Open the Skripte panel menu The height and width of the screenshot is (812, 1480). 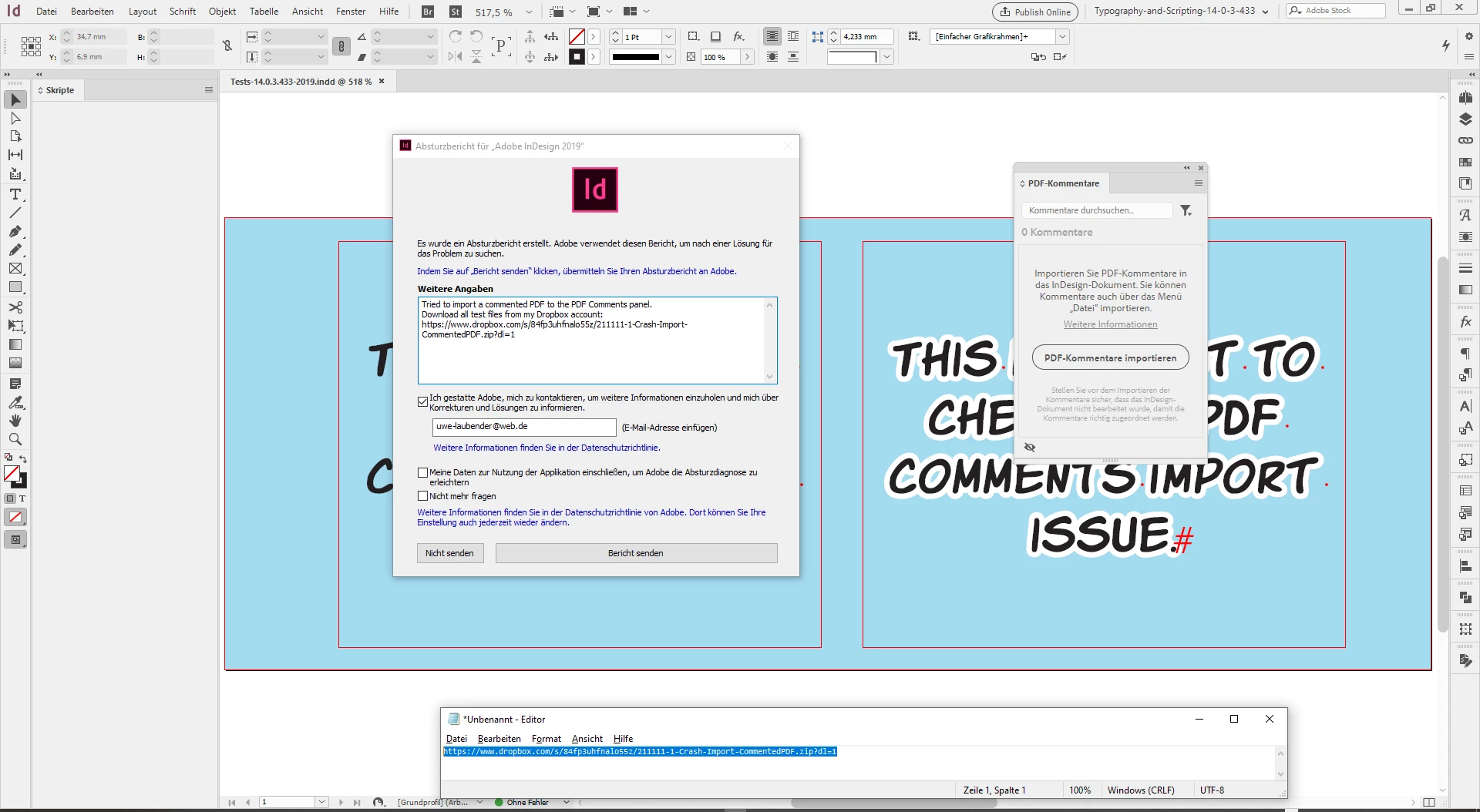click(208, 90)
